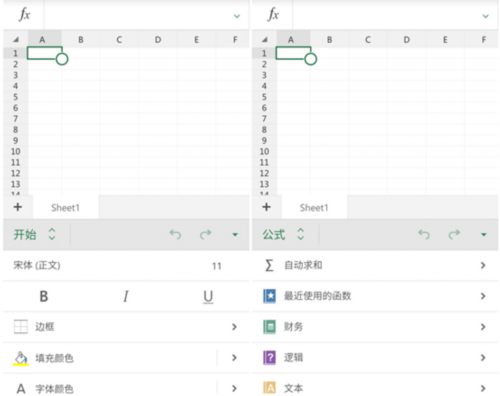Open 财务 financial functions book icon
This screenshot has width=500, height=396.
pos(269,327)
